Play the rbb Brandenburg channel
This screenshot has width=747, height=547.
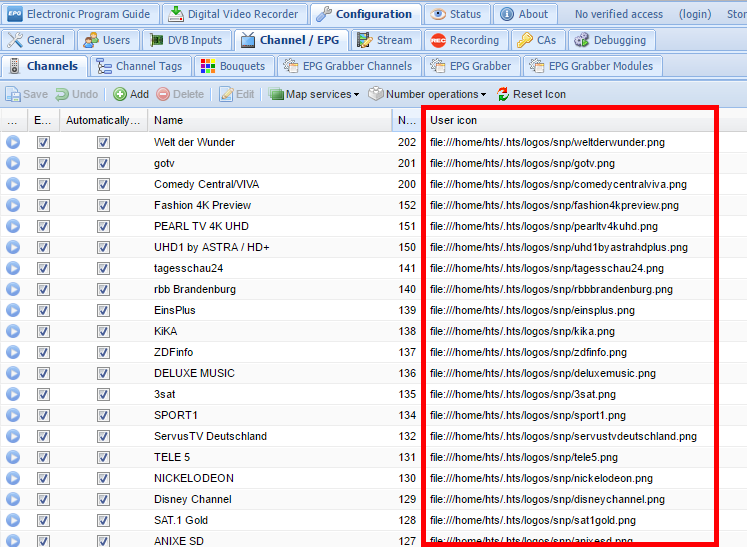click(x=13, y=289)
